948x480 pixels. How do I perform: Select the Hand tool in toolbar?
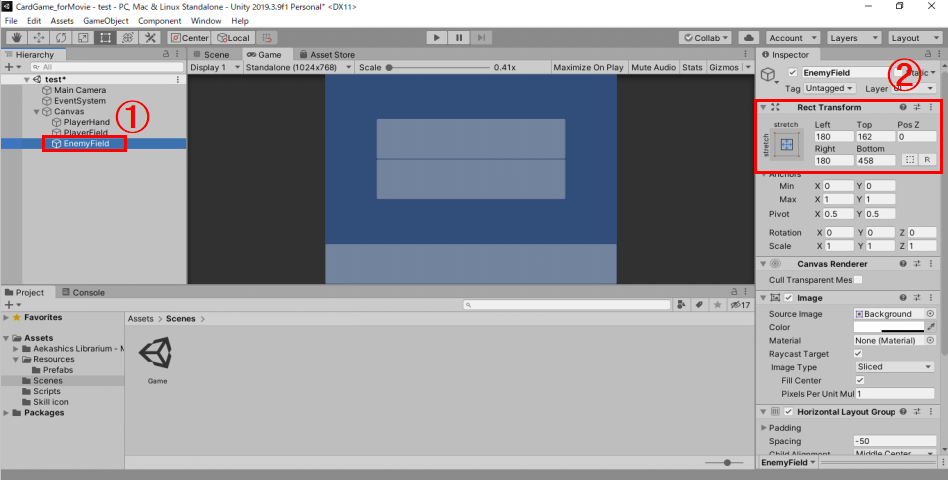(17, 37)
